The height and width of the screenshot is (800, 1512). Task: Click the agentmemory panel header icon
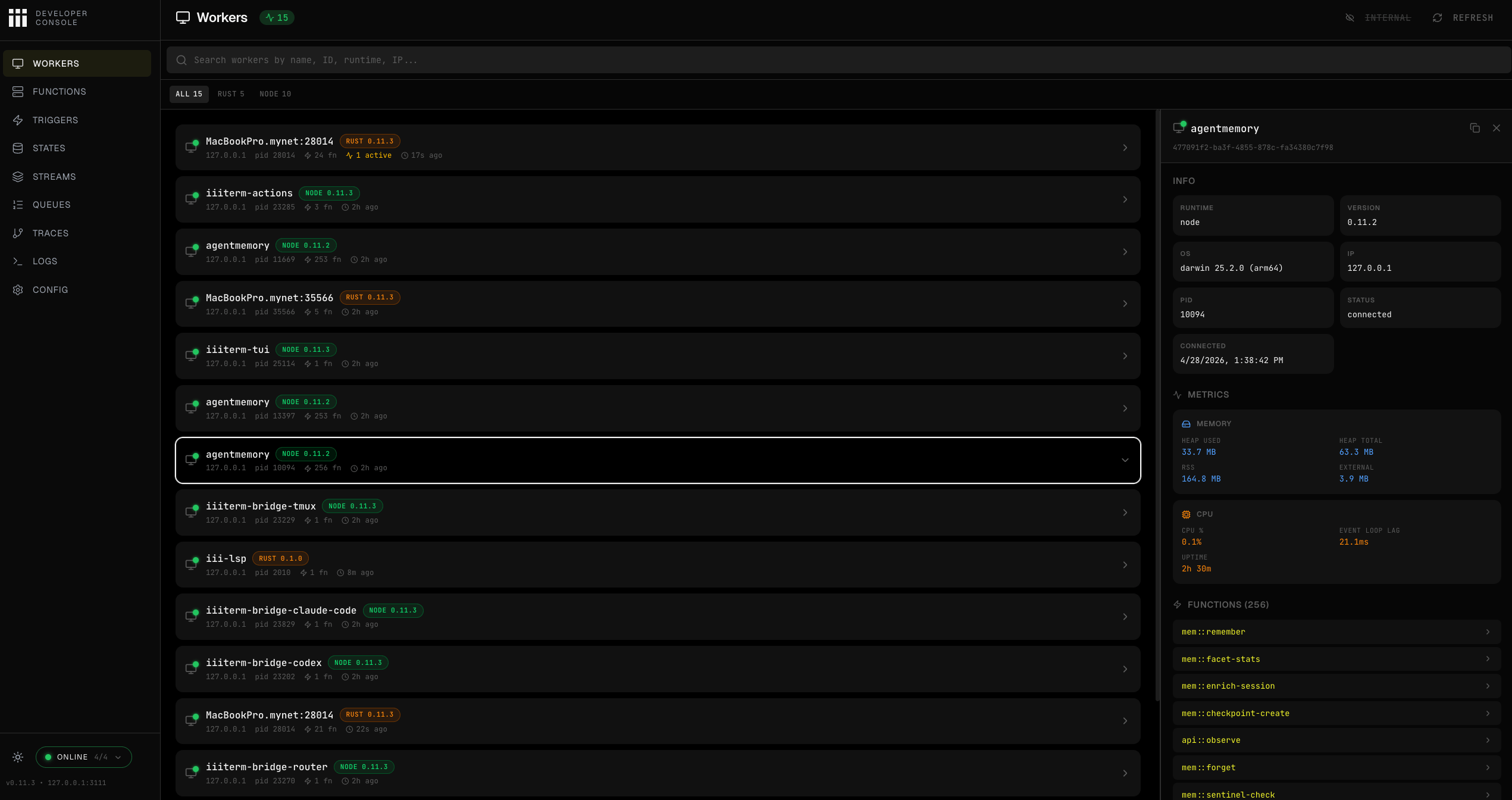click(x=1179, y=127)
